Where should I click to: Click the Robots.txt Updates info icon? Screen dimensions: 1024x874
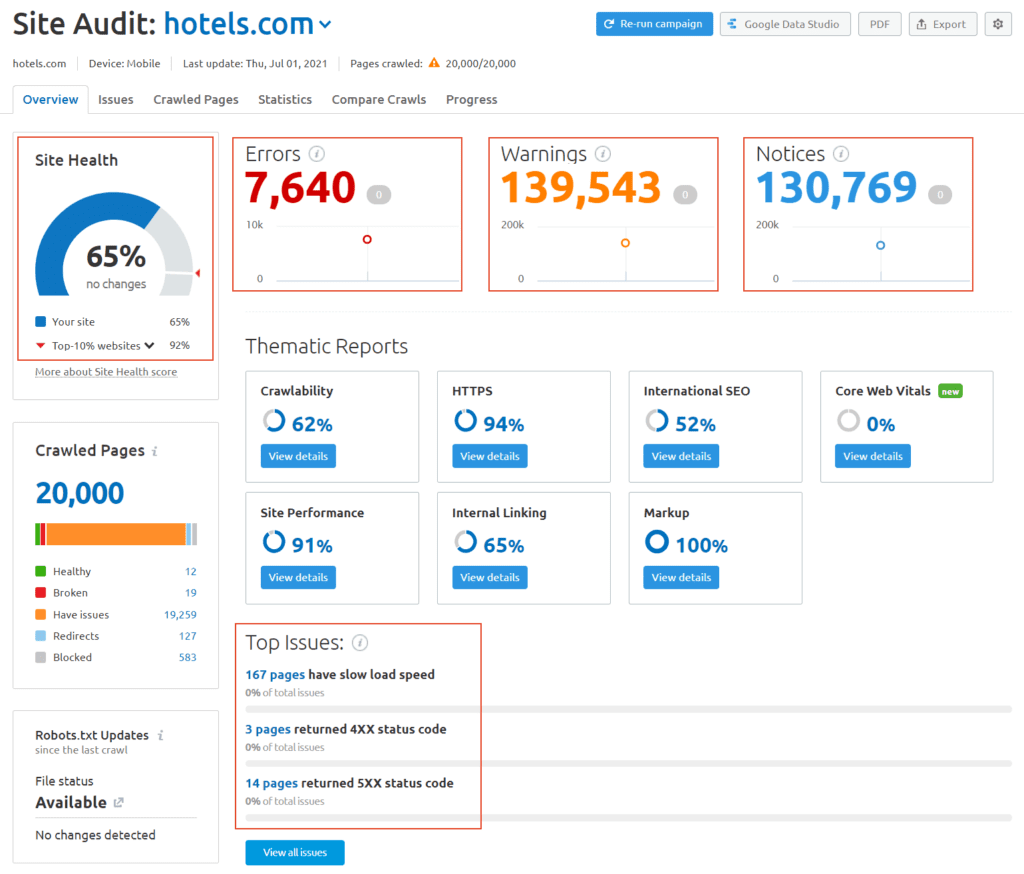tap(161, 736)
